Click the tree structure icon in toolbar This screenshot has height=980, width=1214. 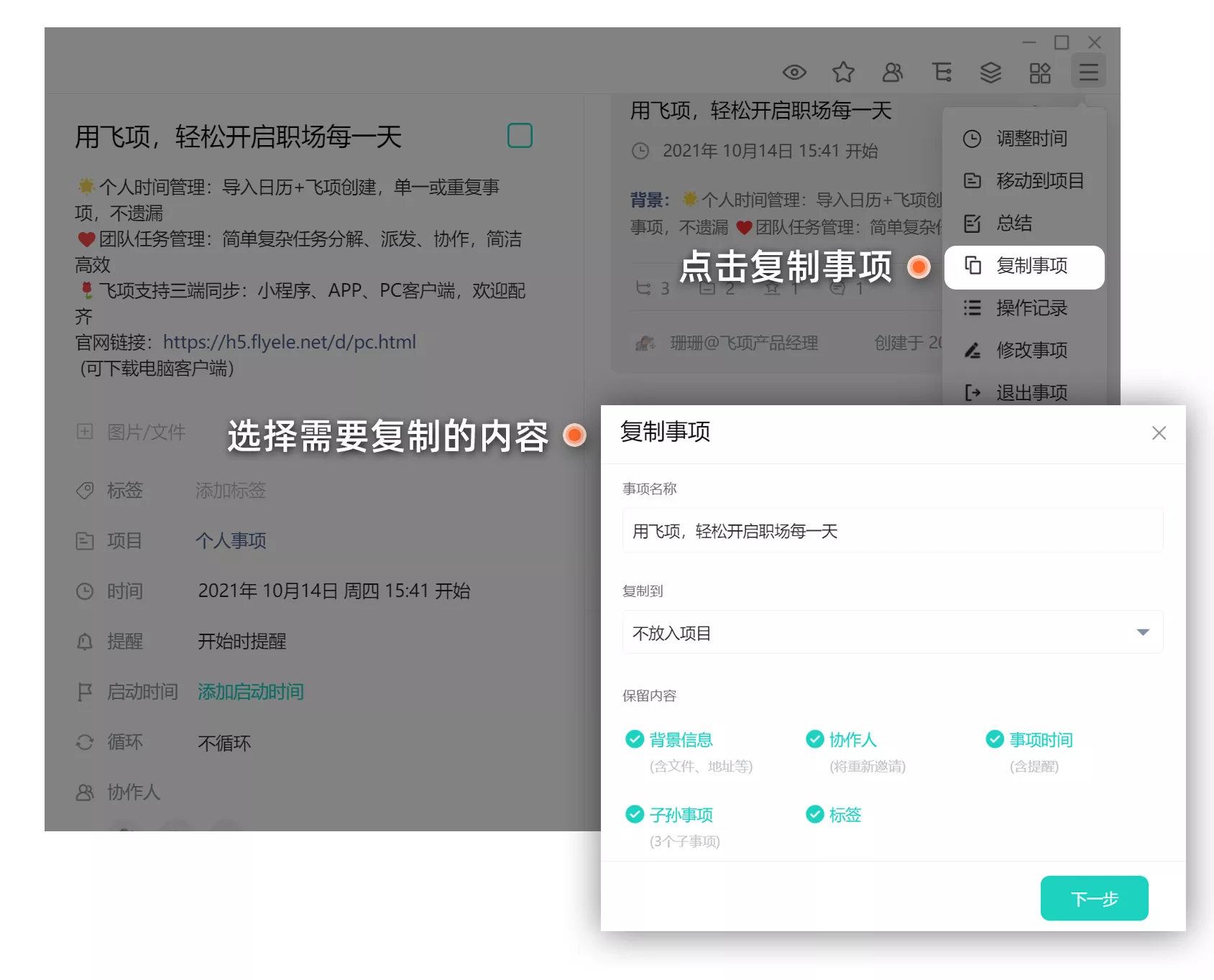(942, 73)
